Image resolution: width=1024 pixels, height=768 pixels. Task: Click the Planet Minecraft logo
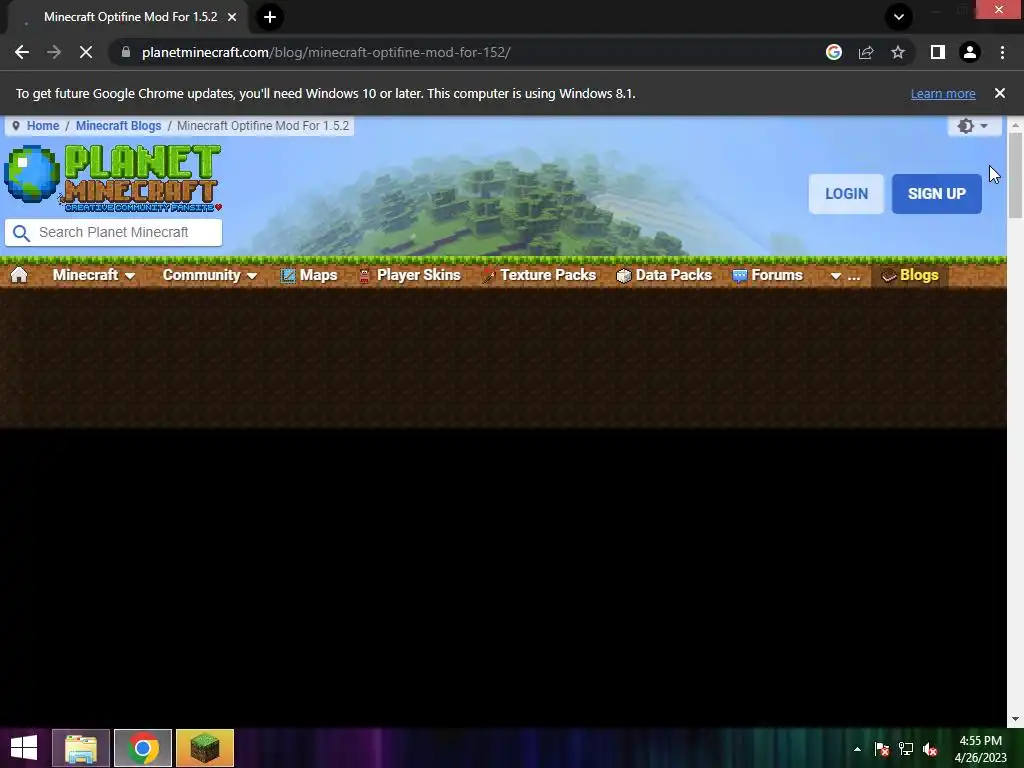[113, 178]
